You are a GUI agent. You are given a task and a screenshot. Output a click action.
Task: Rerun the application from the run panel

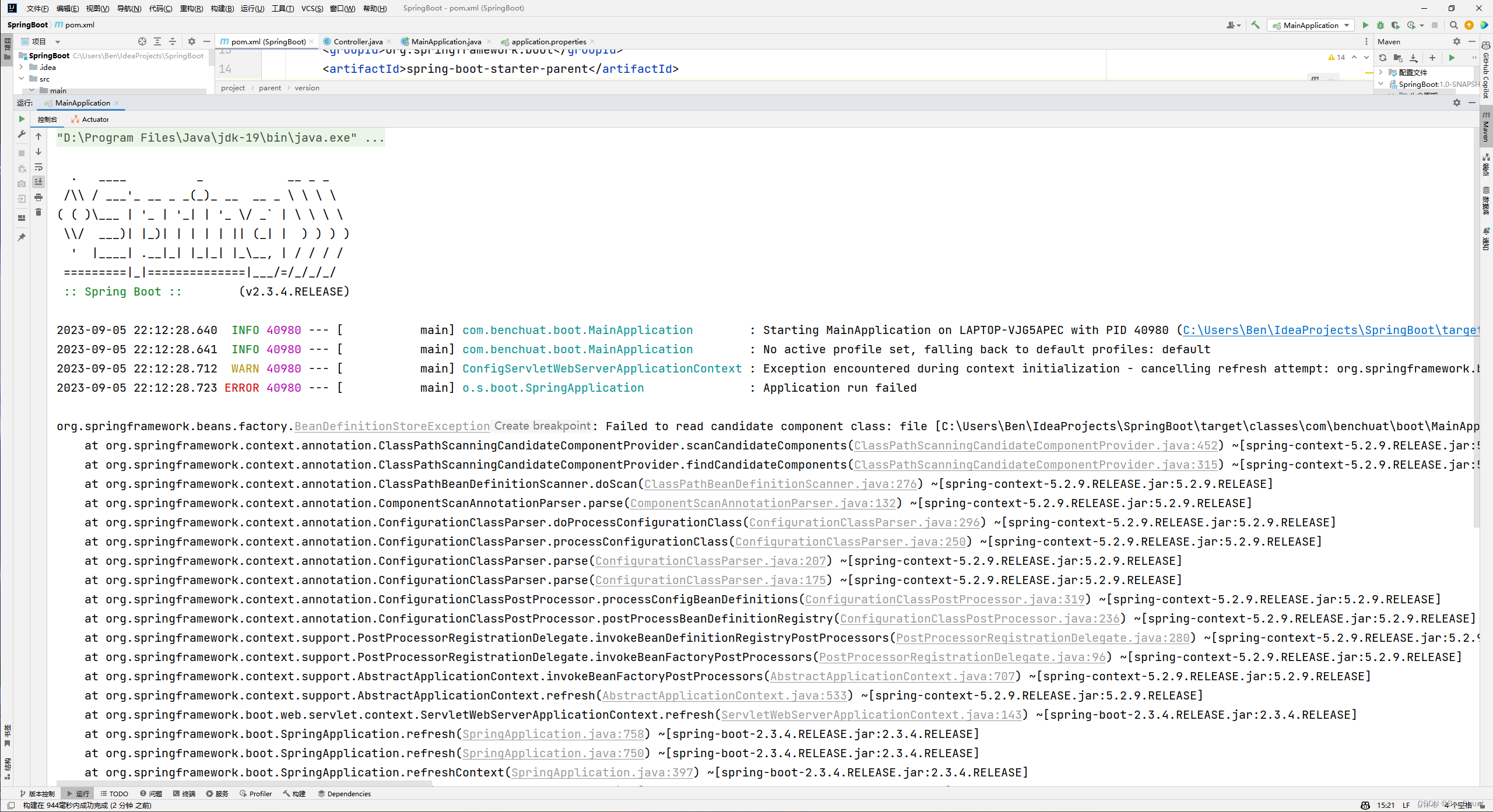(21, 119)
